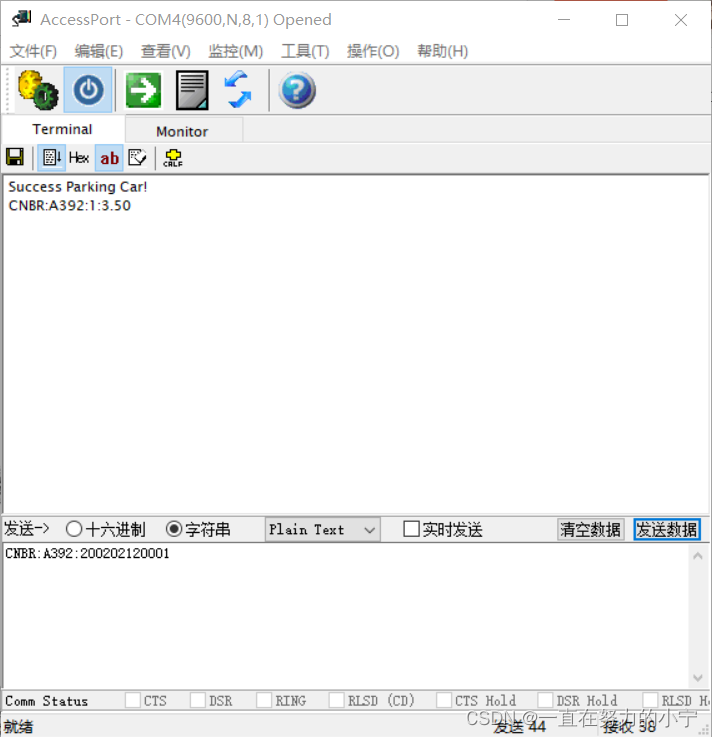Screen dimensions: 712x737
Task: Toggle the auto-scroll terminal icon
Action: pyautogui.click(x=51, y=157)
